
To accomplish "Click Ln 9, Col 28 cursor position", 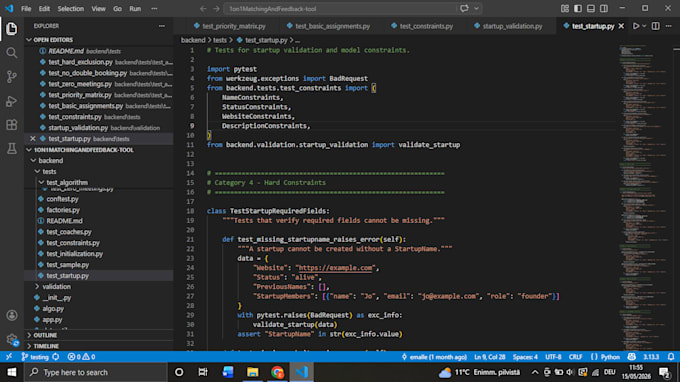I will (x=490, y=357).
